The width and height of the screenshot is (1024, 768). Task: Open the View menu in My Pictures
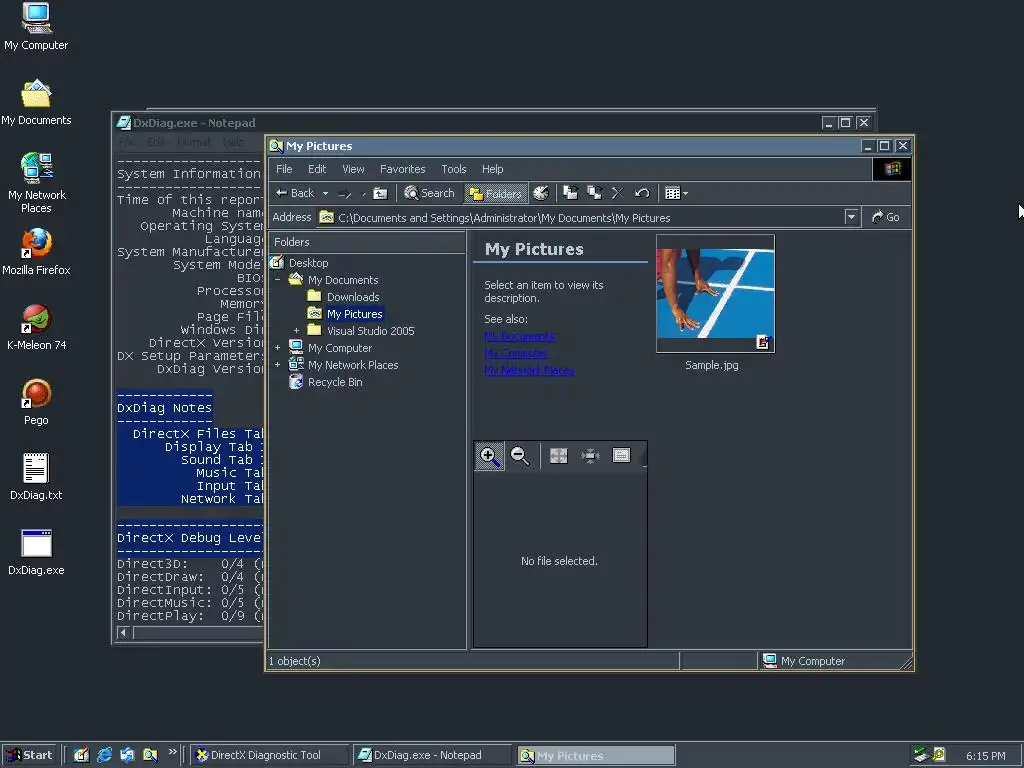(353, 169)
